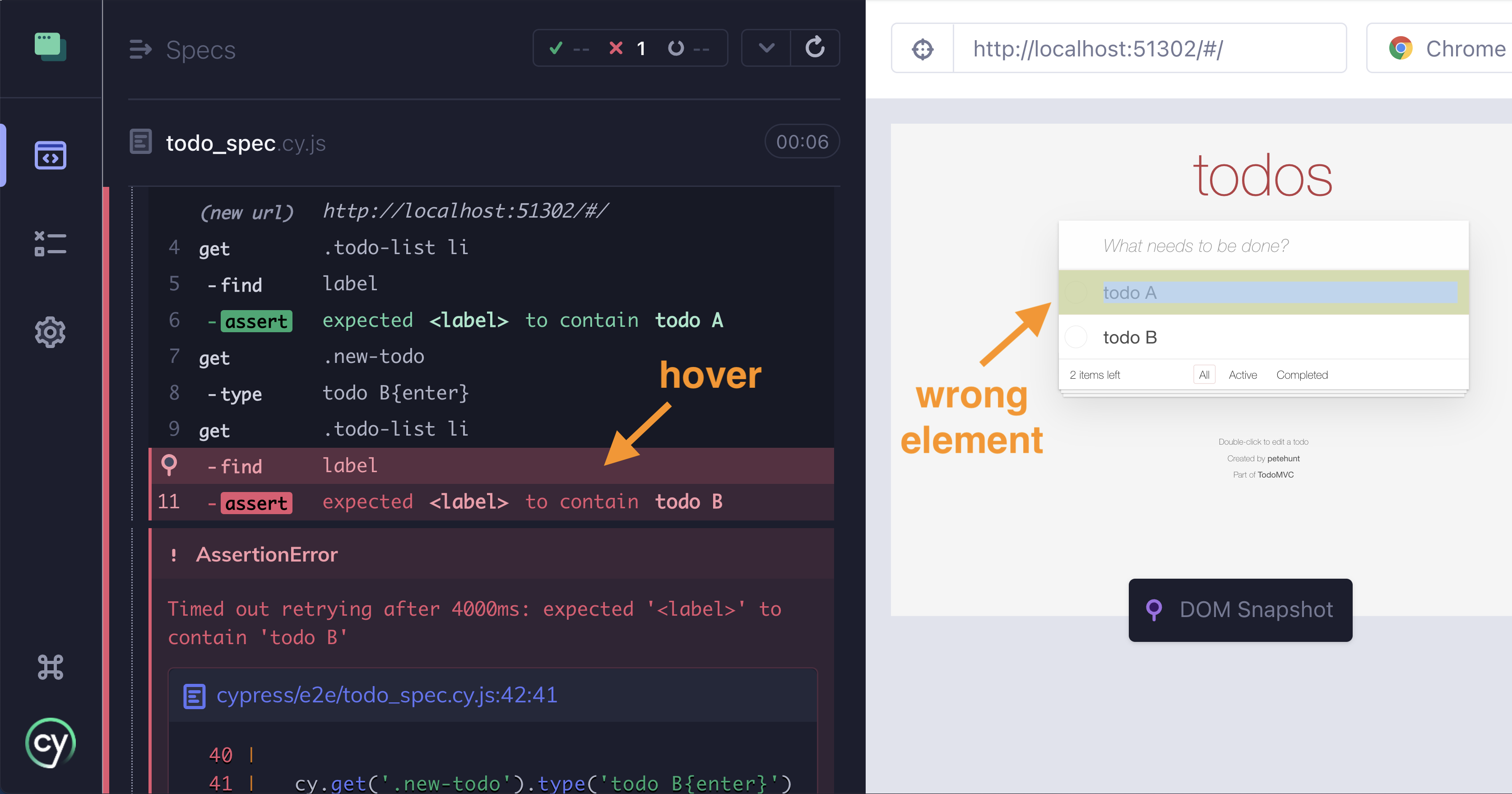Toggle the todo A completion circle
The width and height of the screenshot is (1512, 794).
coord(1076,292)
